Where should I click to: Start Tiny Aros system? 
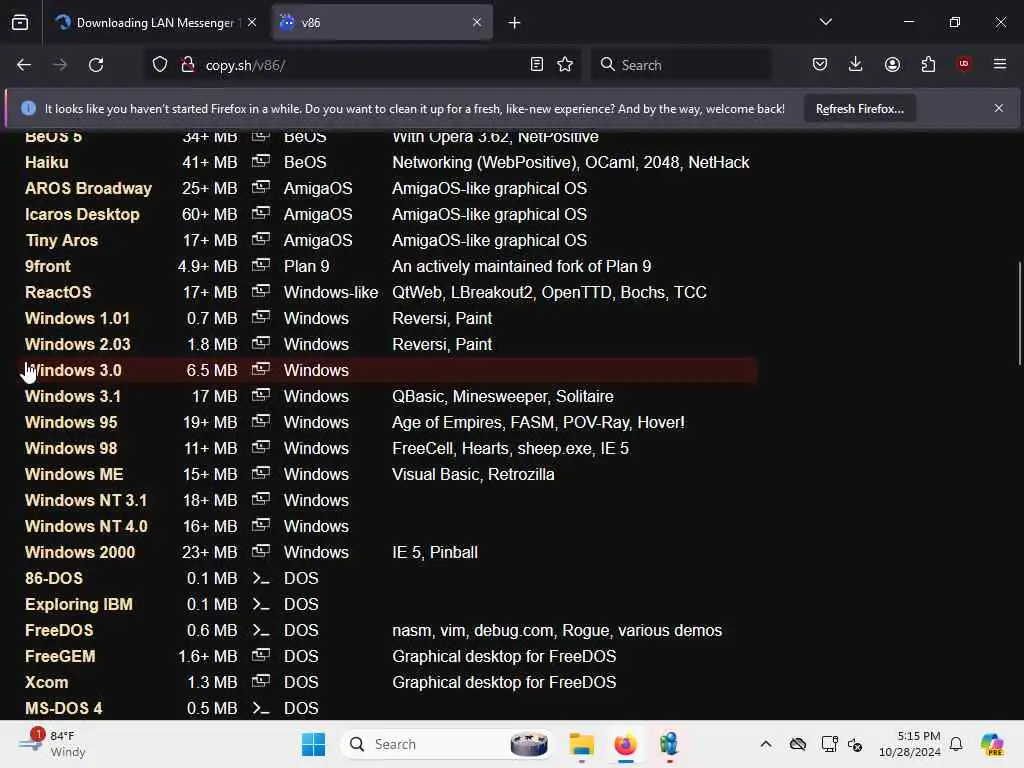tap(61, 241)
